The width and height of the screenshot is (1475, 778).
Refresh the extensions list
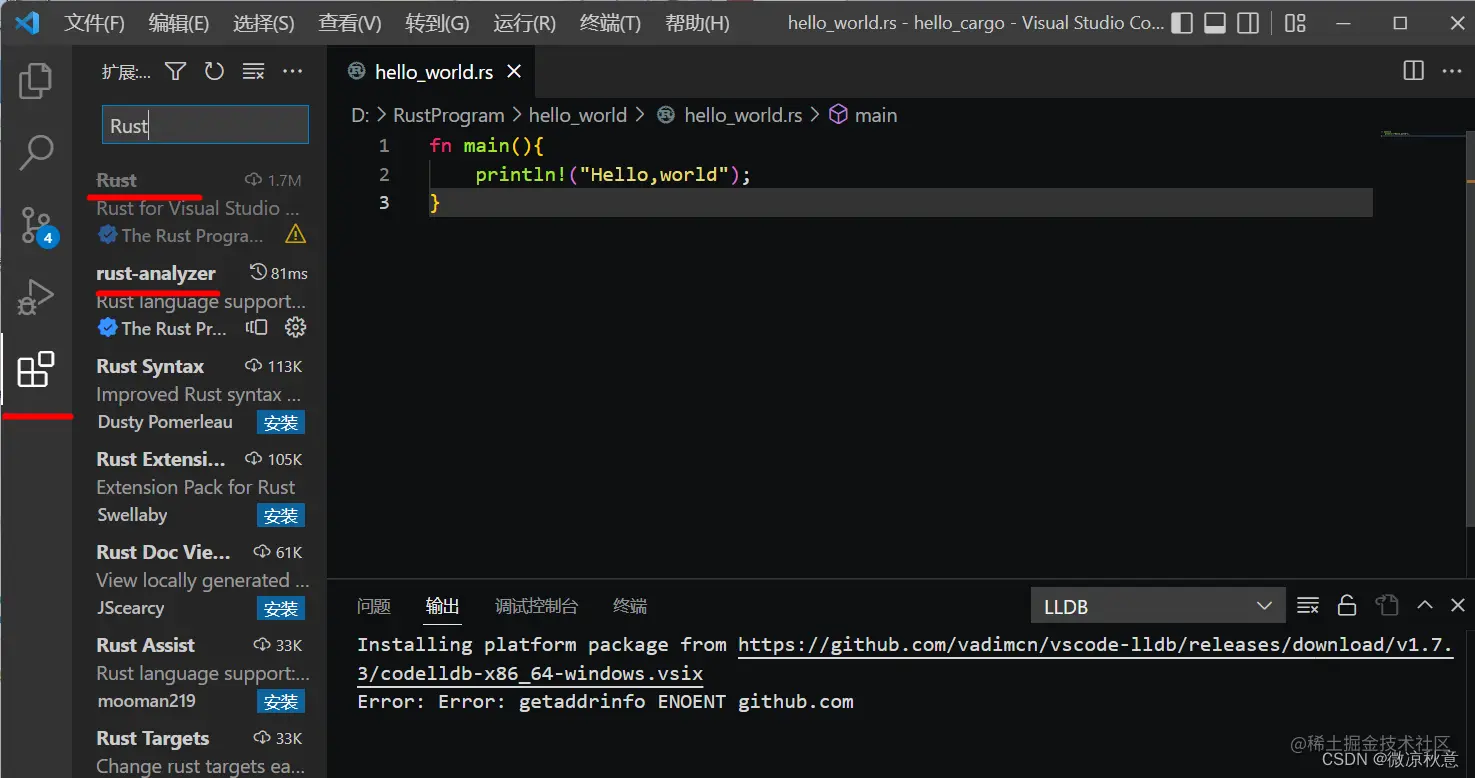coord(214,71)
